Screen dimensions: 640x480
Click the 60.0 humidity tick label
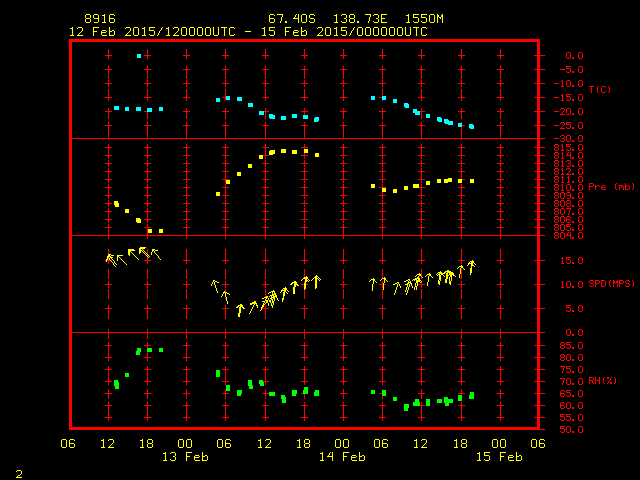pyautogui.click(x=571, y=406)
